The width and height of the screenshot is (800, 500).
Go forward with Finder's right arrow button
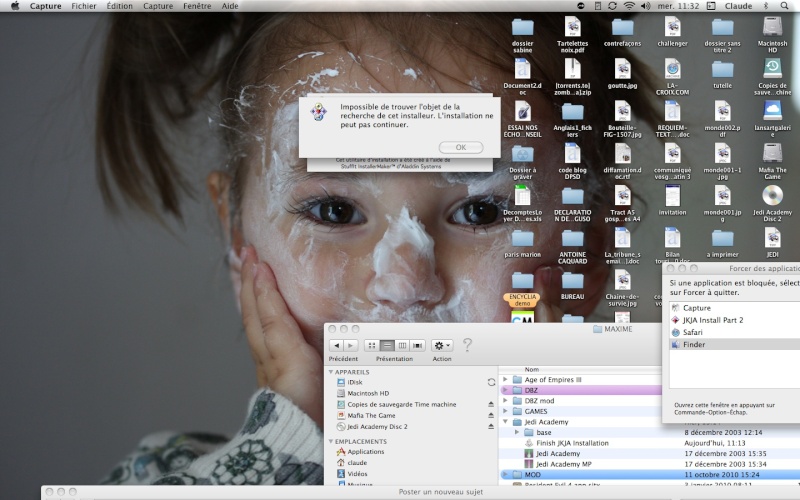pyautogui.click(x=351, y=345)
